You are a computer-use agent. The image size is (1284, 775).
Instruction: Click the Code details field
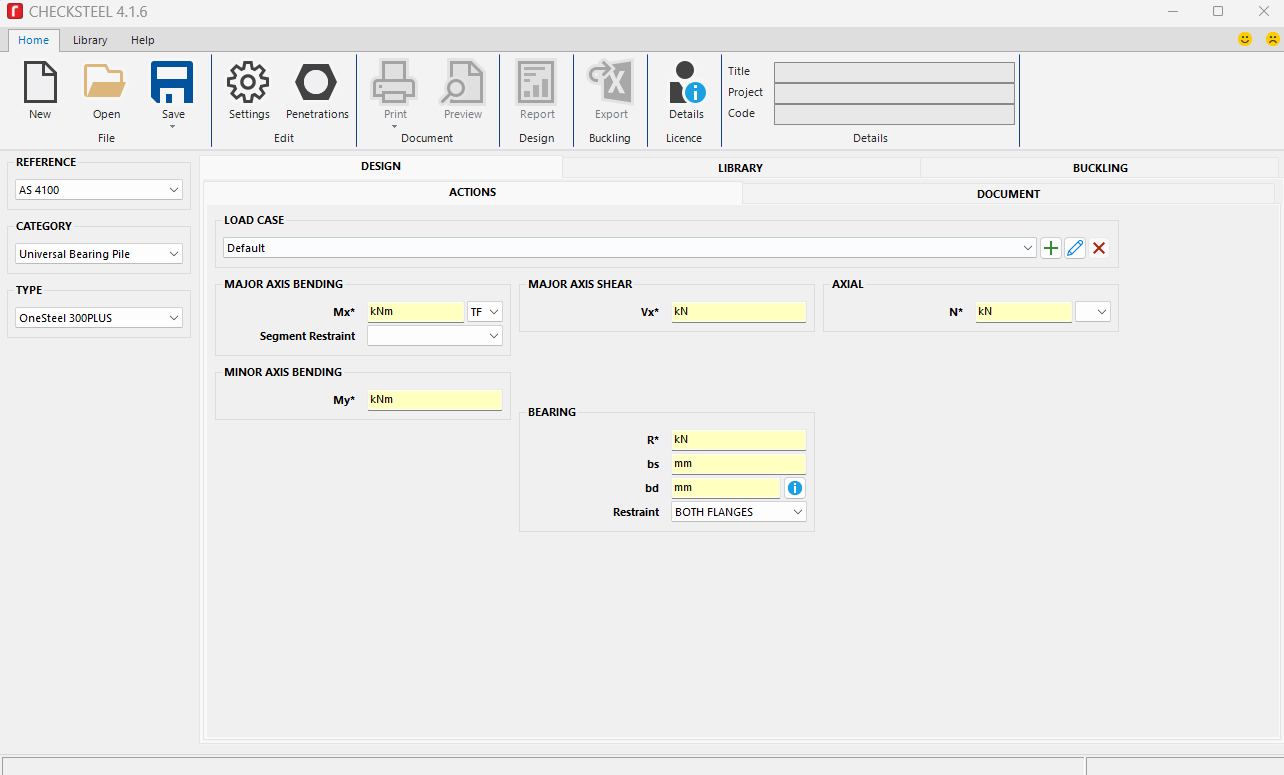coord(894,114)
